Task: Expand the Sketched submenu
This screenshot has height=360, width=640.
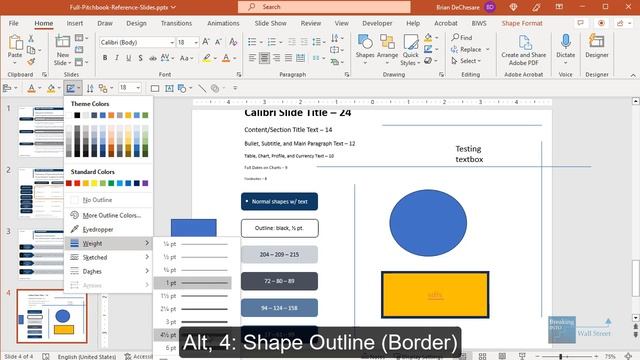Action: coord(108,257)
